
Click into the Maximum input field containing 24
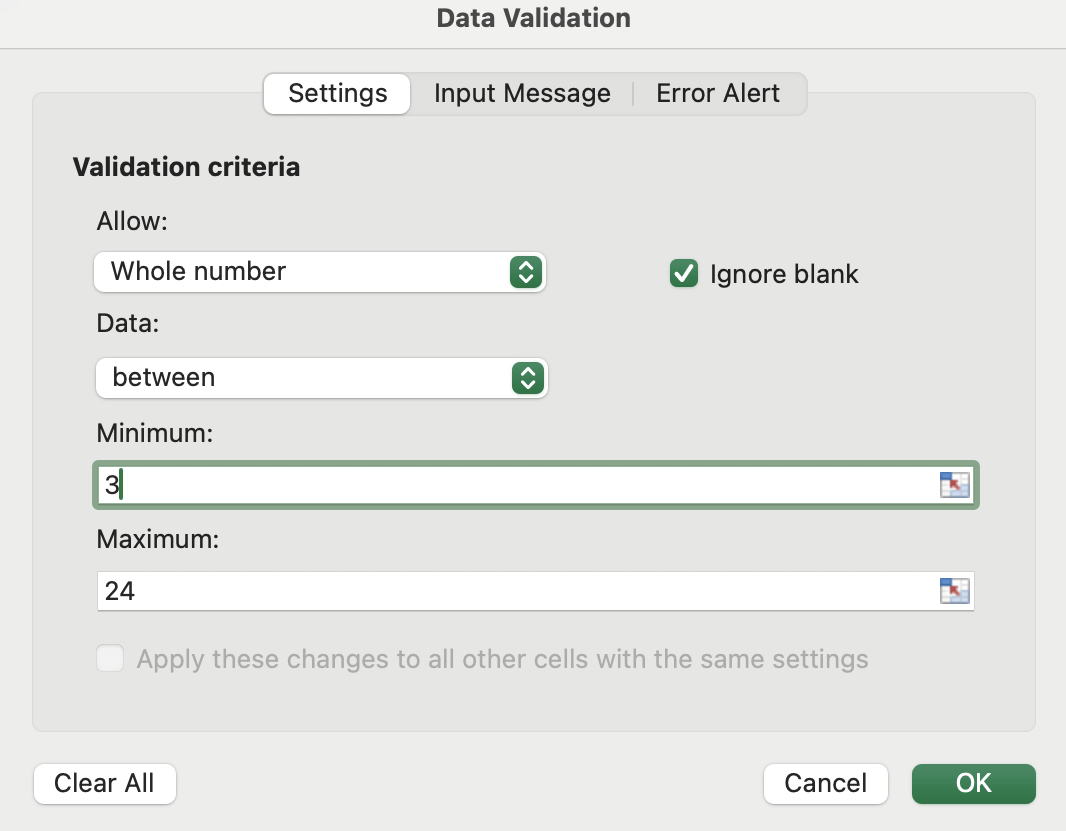pyautogui.click(x=536, y=591)
